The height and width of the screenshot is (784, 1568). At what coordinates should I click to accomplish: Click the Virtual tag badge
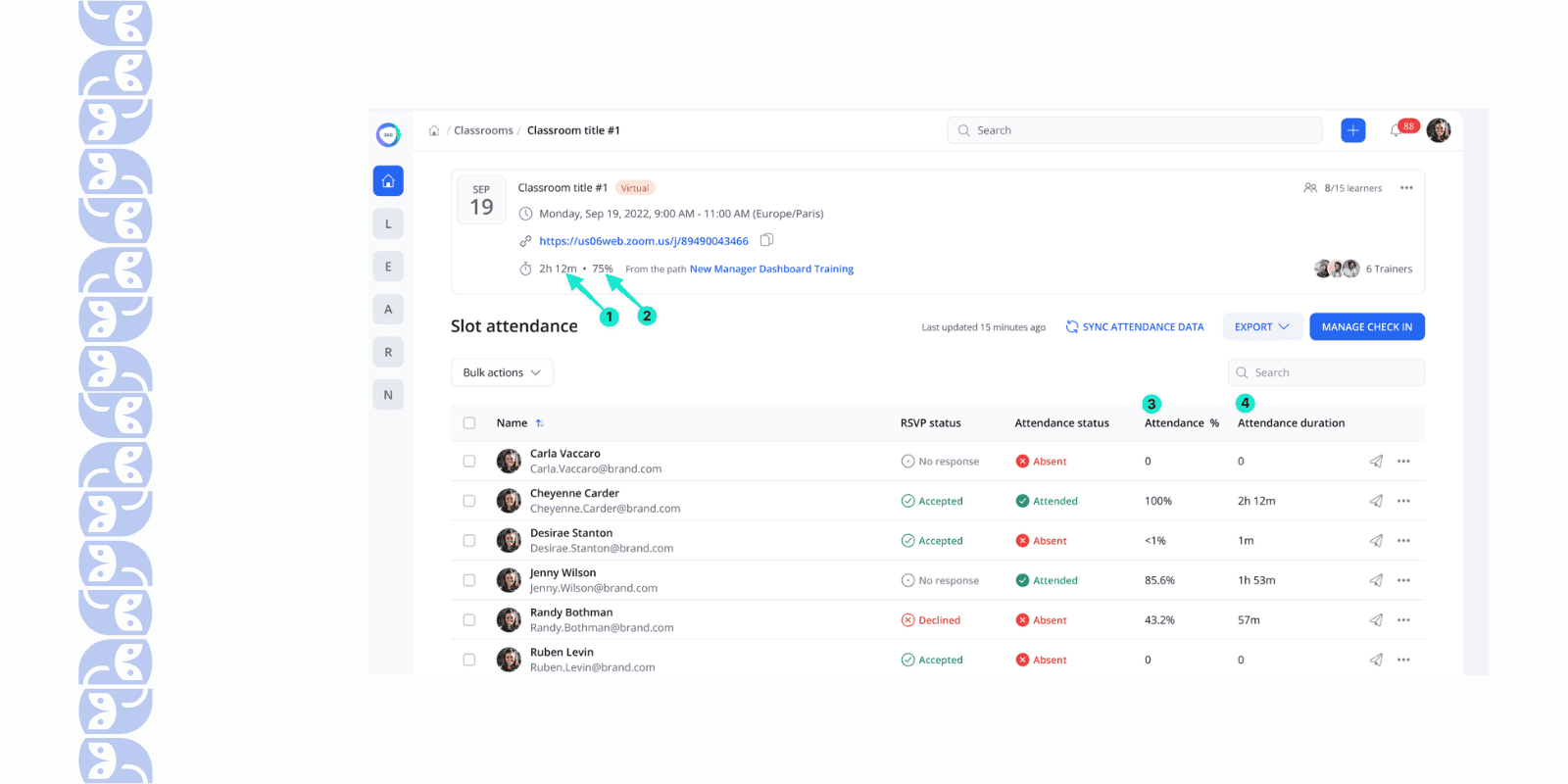coord(635,188)
